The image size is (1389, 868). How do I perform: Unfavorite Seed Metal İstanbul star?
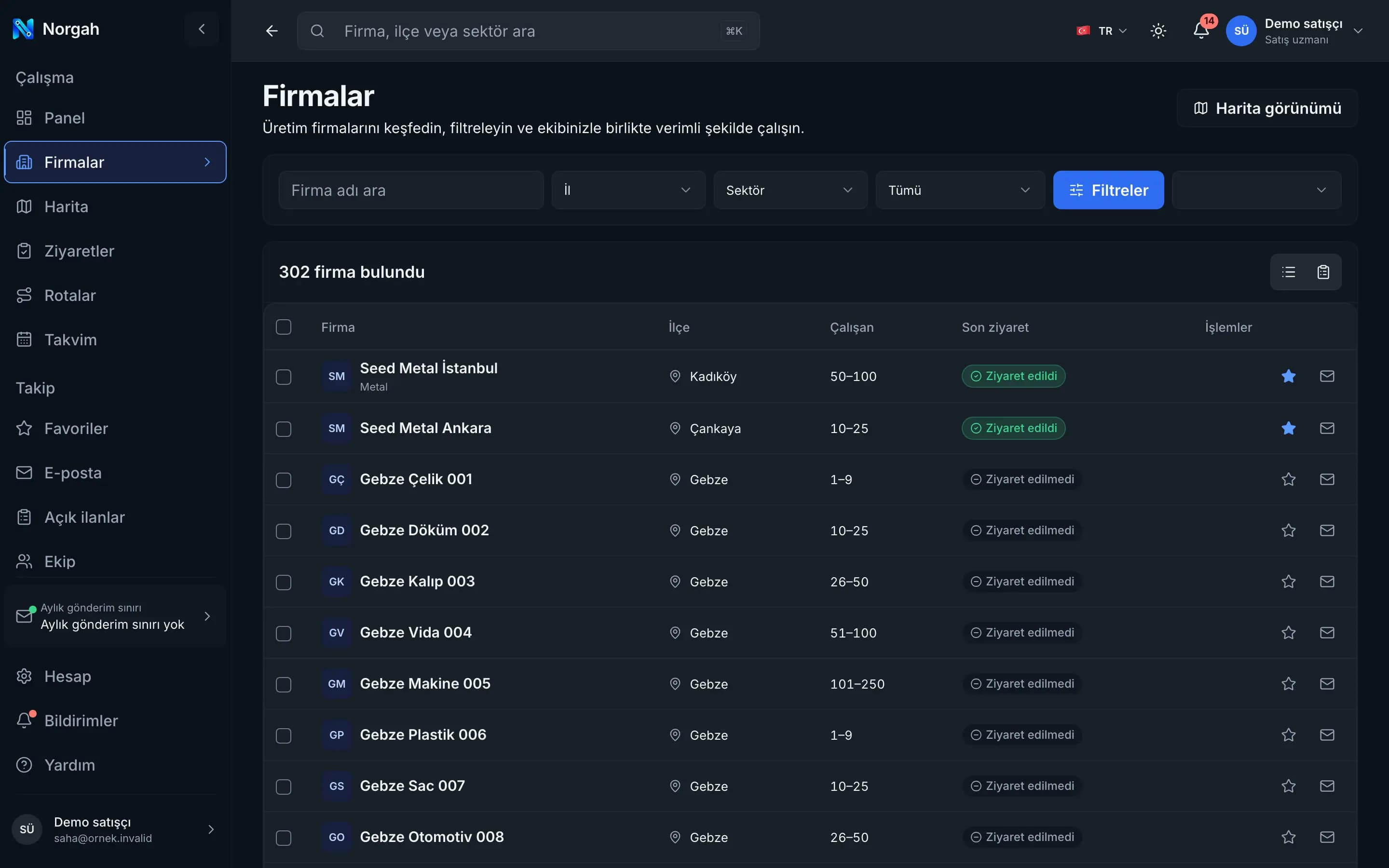coord(1289,376)
